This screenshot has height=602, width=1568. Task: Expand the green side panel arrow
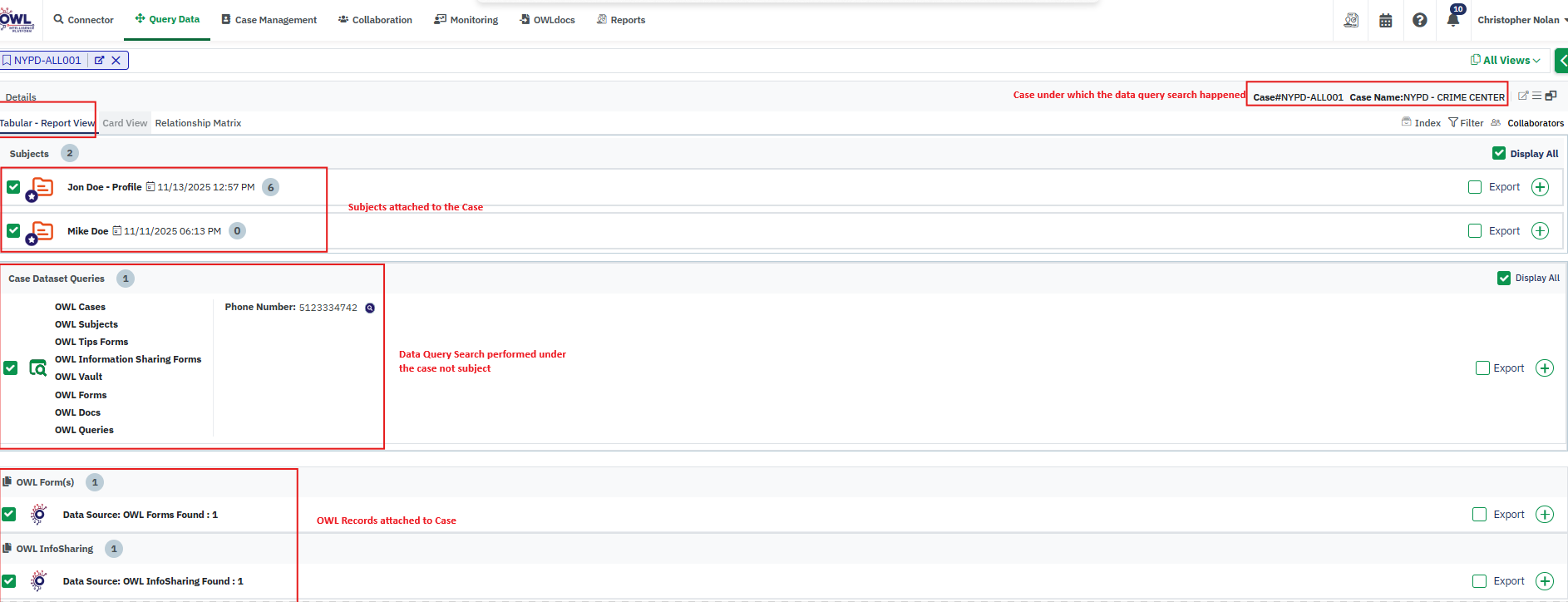[x=1562, y=61]
